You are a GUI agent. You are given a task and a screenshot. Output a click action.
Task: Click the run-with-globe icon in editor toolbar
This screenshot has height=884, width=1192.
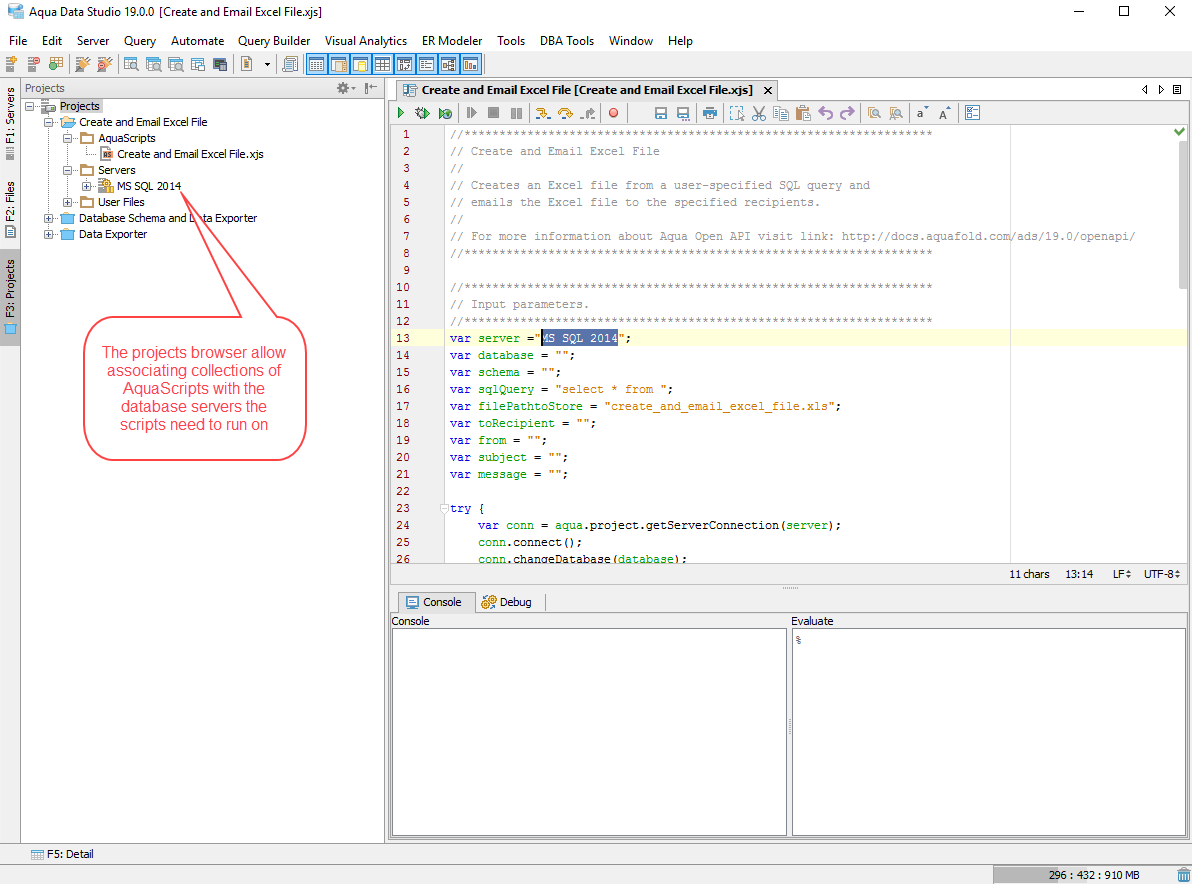(x=445, y=113)
